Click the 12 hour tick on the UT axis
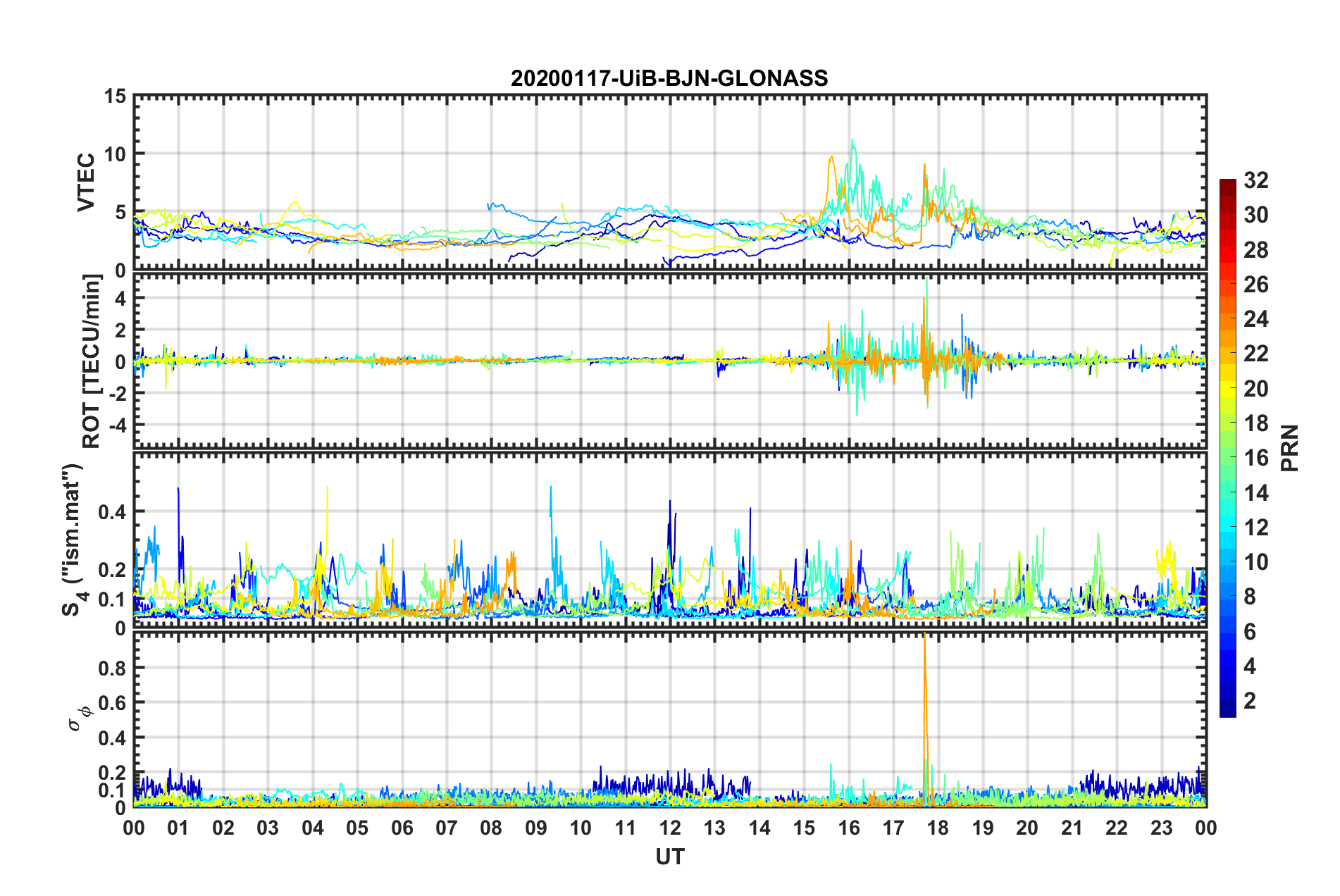The image size is (1340, 896). [670, 828]
